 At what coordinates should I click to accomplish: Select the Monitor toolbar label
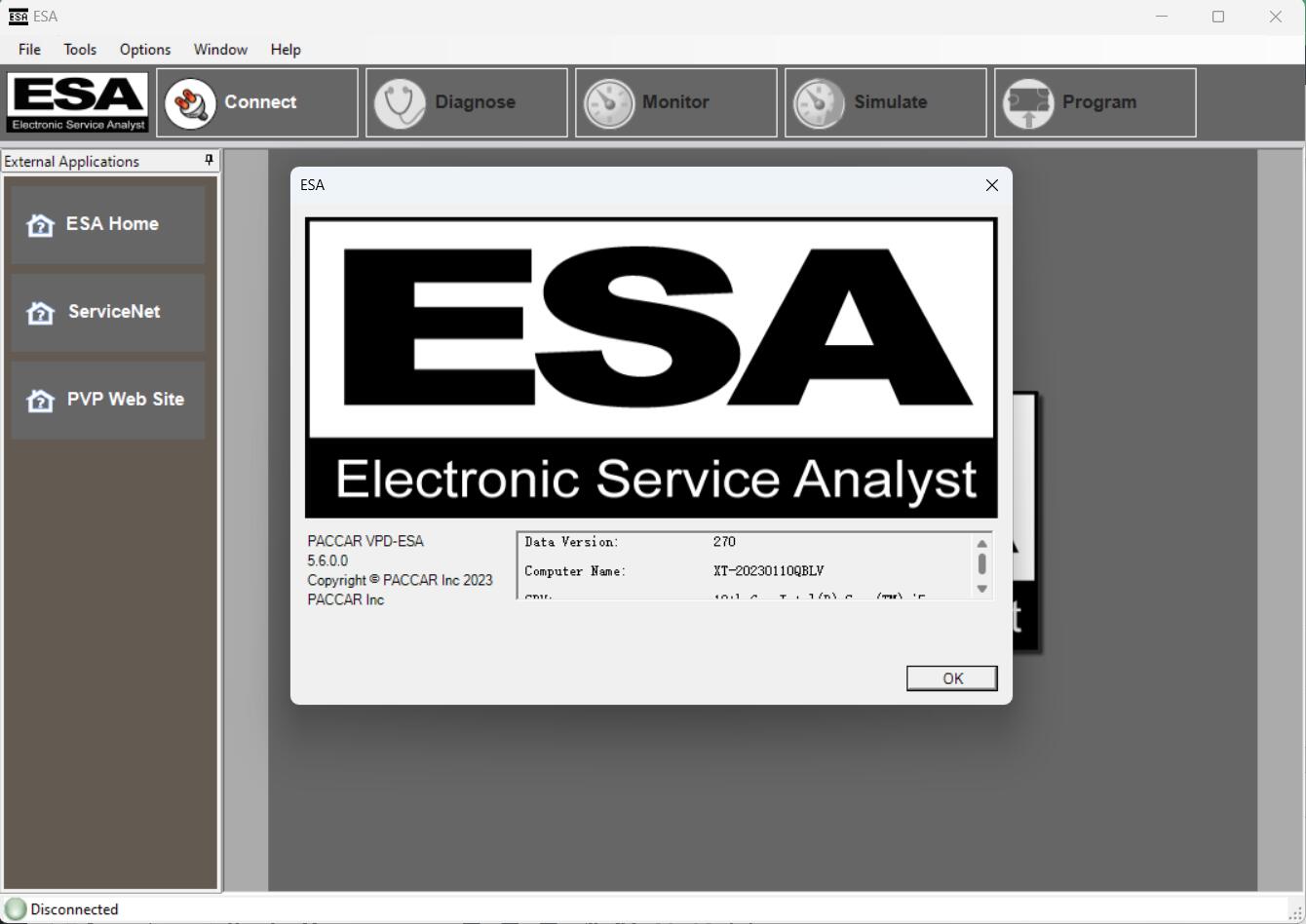675,101
